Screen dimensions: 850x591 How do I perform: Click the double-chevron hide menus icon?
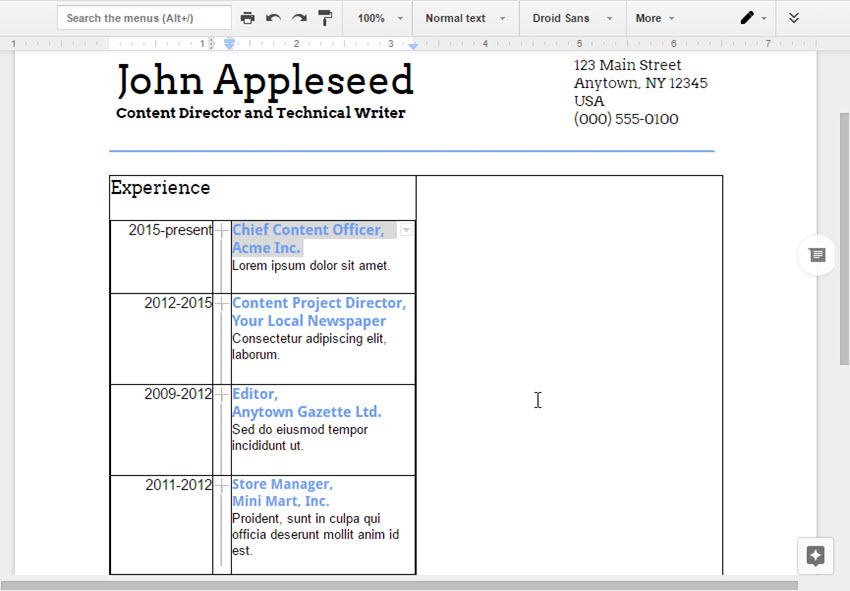[794, 18]
